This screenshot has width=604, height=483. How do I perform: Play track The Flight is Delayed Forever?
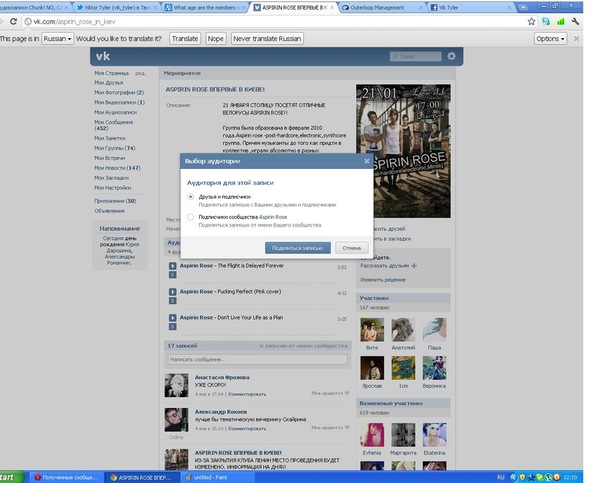(173, 266)
